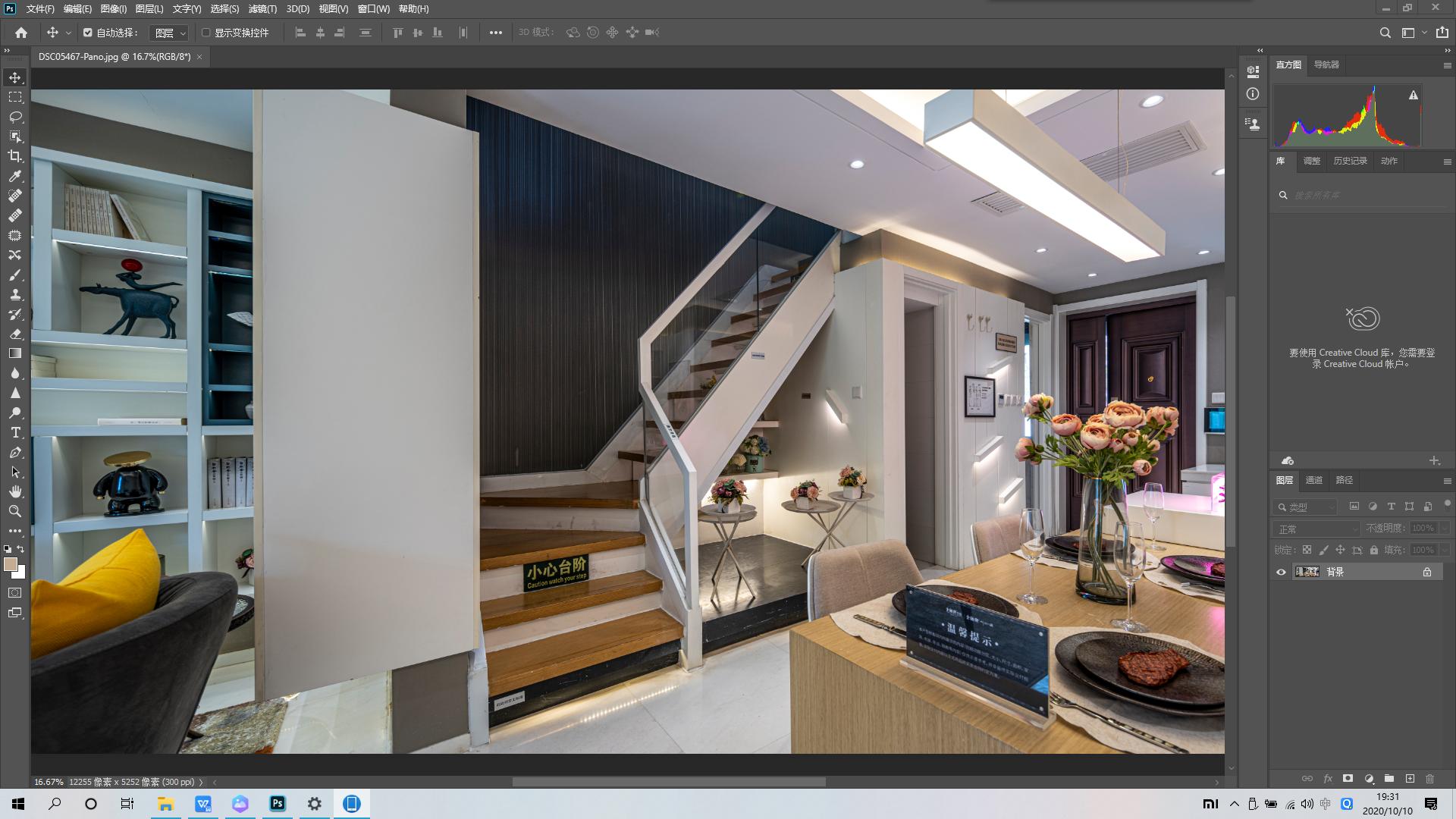The height and width of the screenshot is (819, 1456).
Task: Select the Eraser tool
Action: coord(15,334)
